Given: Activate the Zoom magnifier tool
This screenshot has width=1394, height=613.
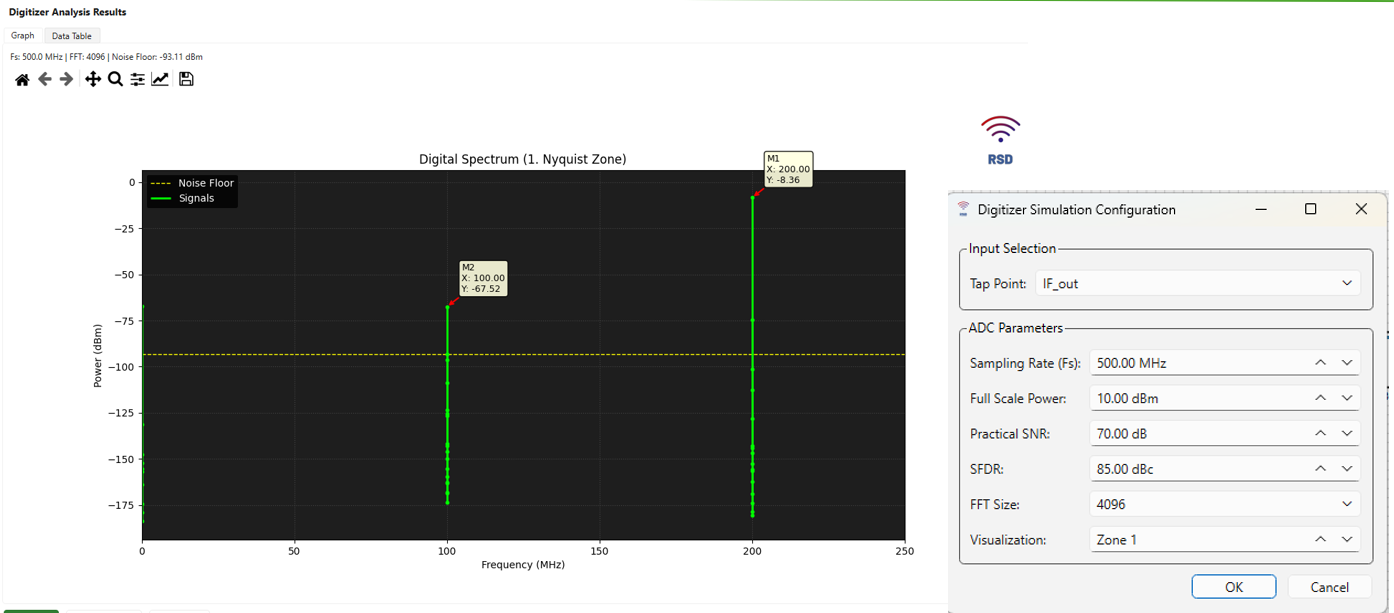Looking at the screenshot, I should pos(115,79).
